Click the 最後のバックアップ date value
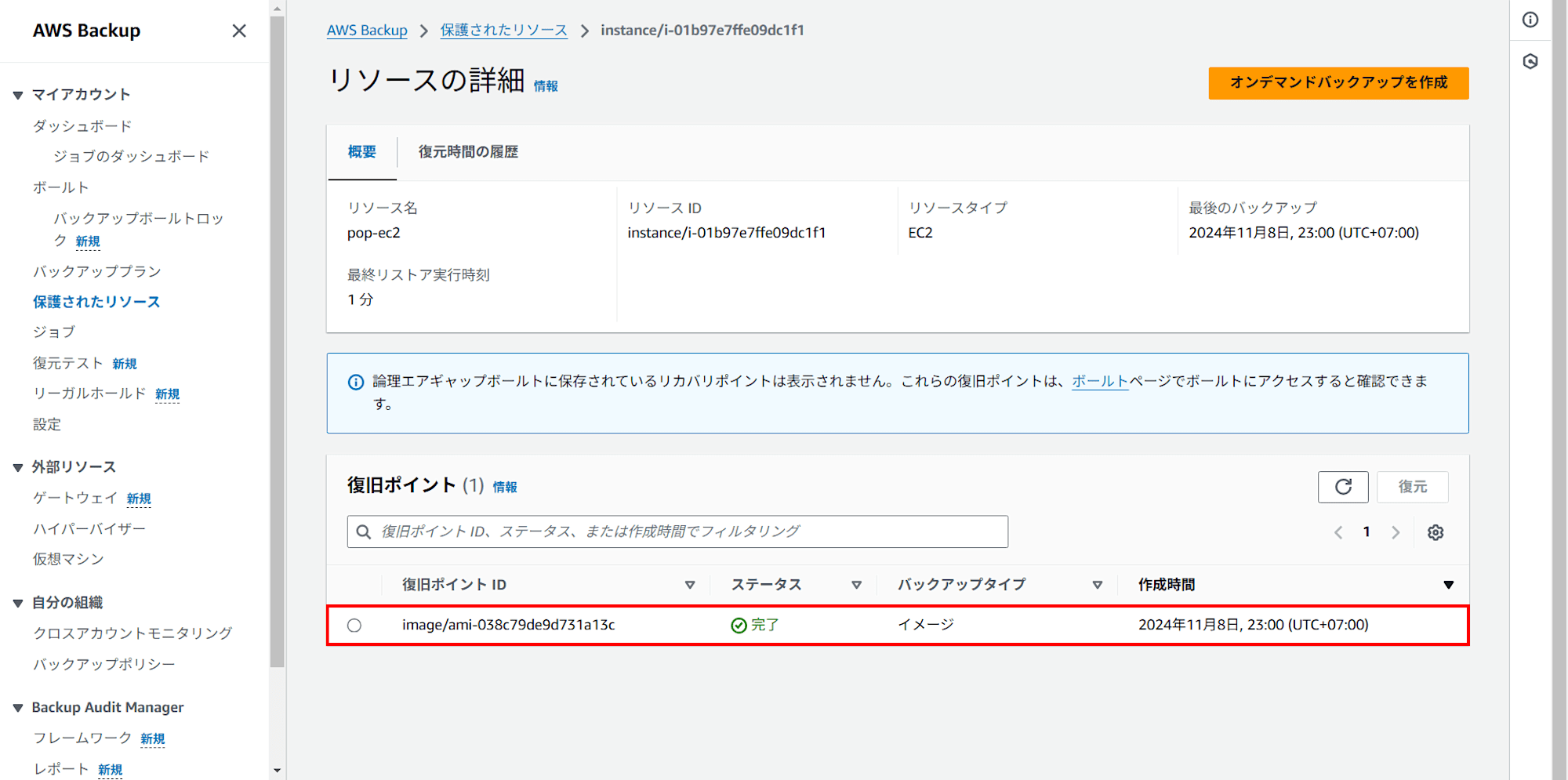This screenshot has height=780, width=1568. point(1304,233)
